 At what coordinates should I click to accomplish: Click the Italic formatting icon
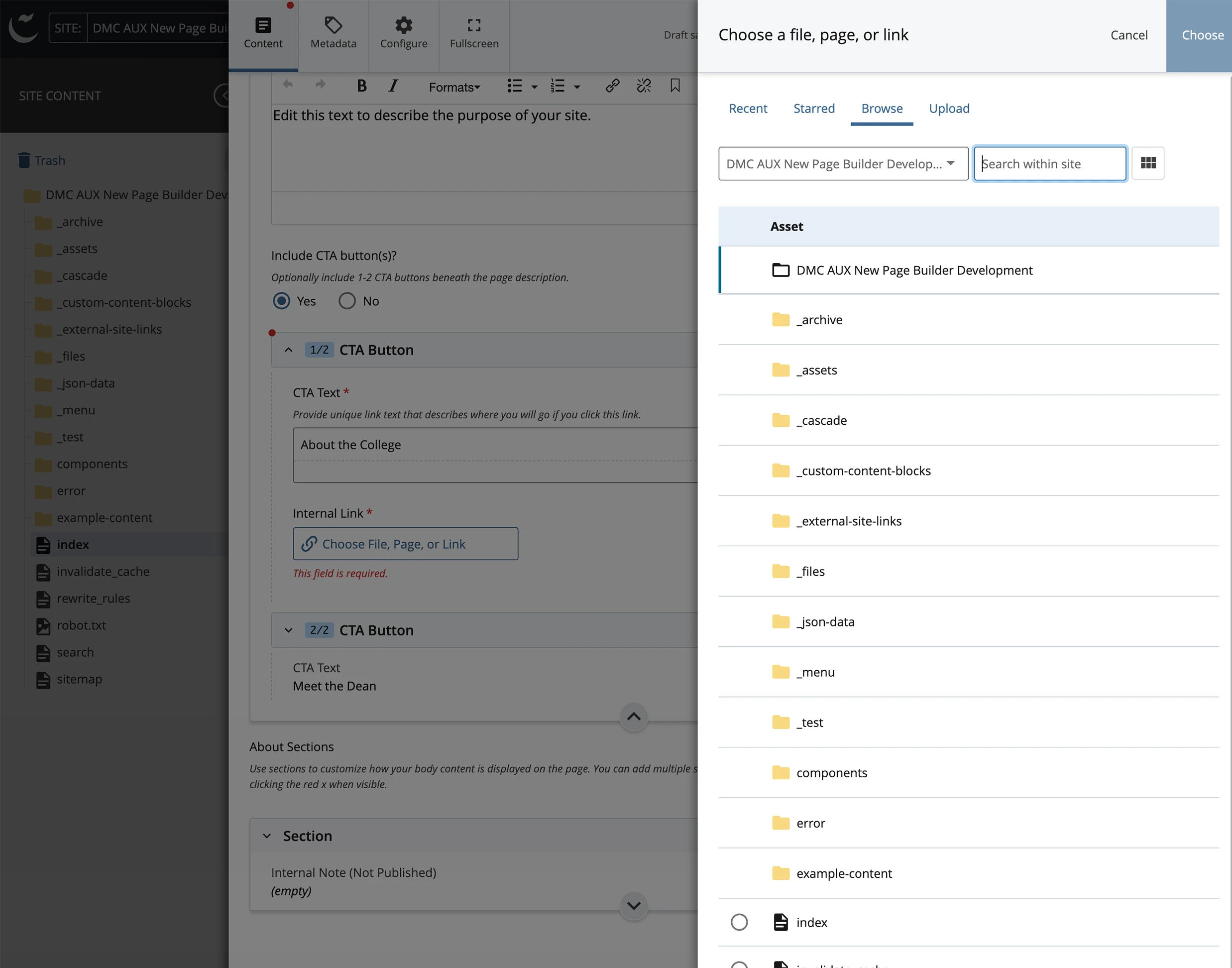point(393,86)
